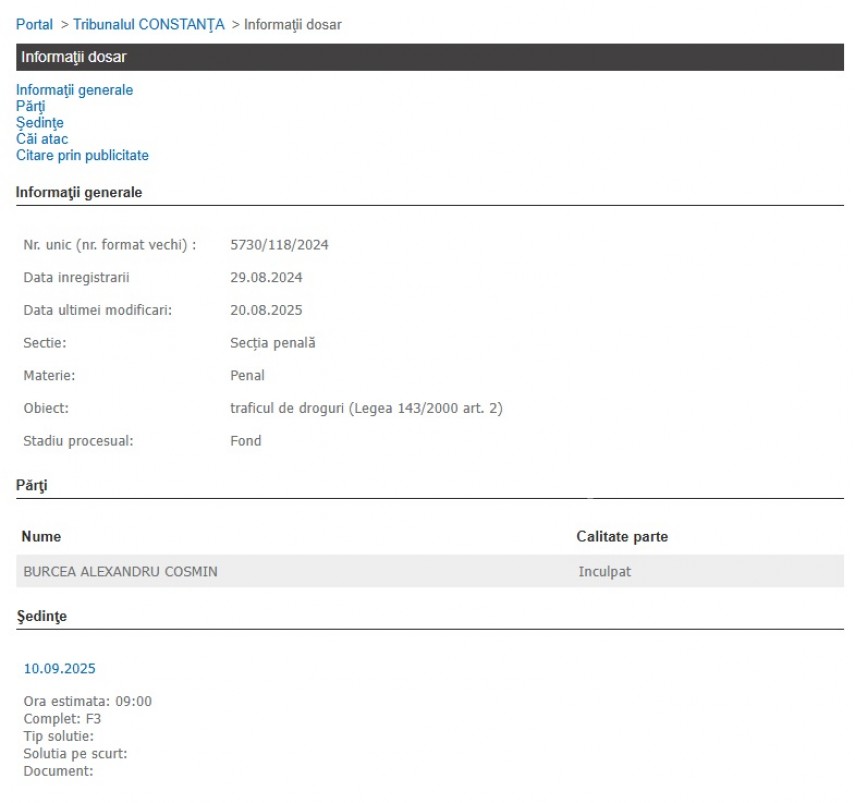
Task: Click the Complet: F3 line
Action: point(62,719)
